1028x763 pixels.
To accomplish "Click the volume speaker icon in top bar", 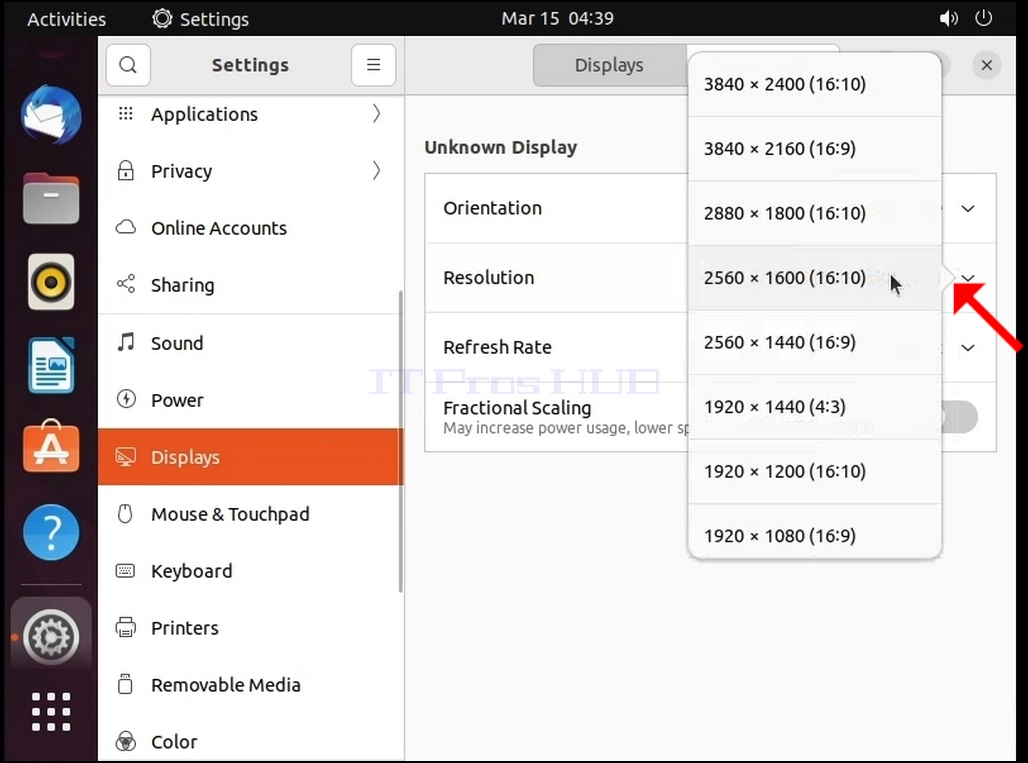I will coord(948,18).
